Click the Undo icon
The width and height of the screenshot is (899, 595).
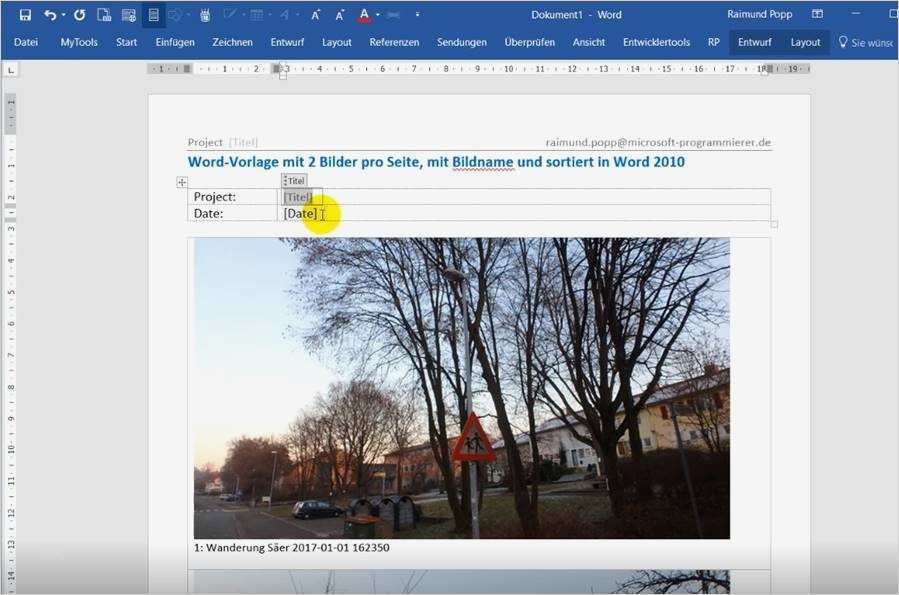[50, 15]
